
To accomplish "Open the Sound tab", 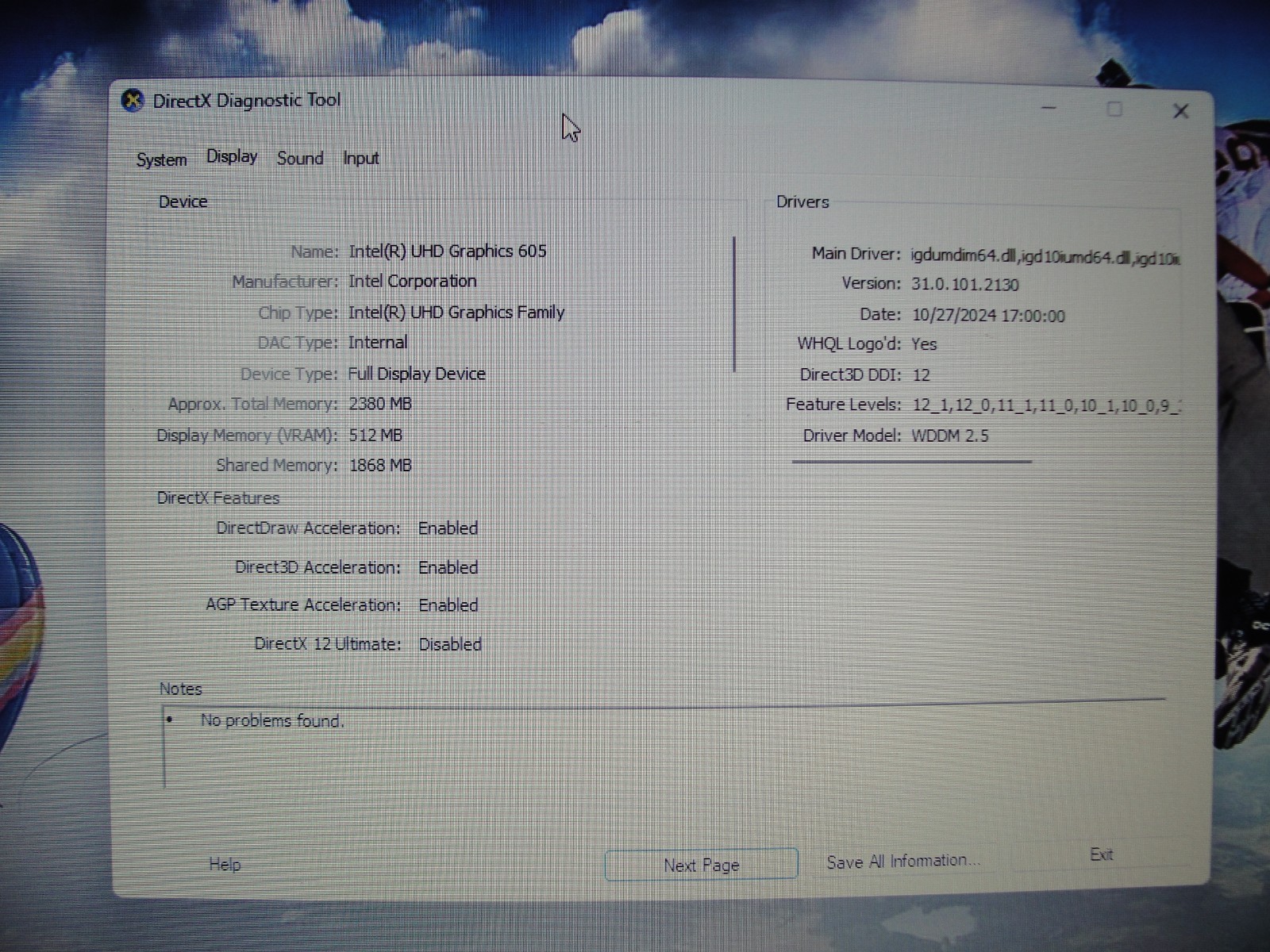I will coord(300,158).
